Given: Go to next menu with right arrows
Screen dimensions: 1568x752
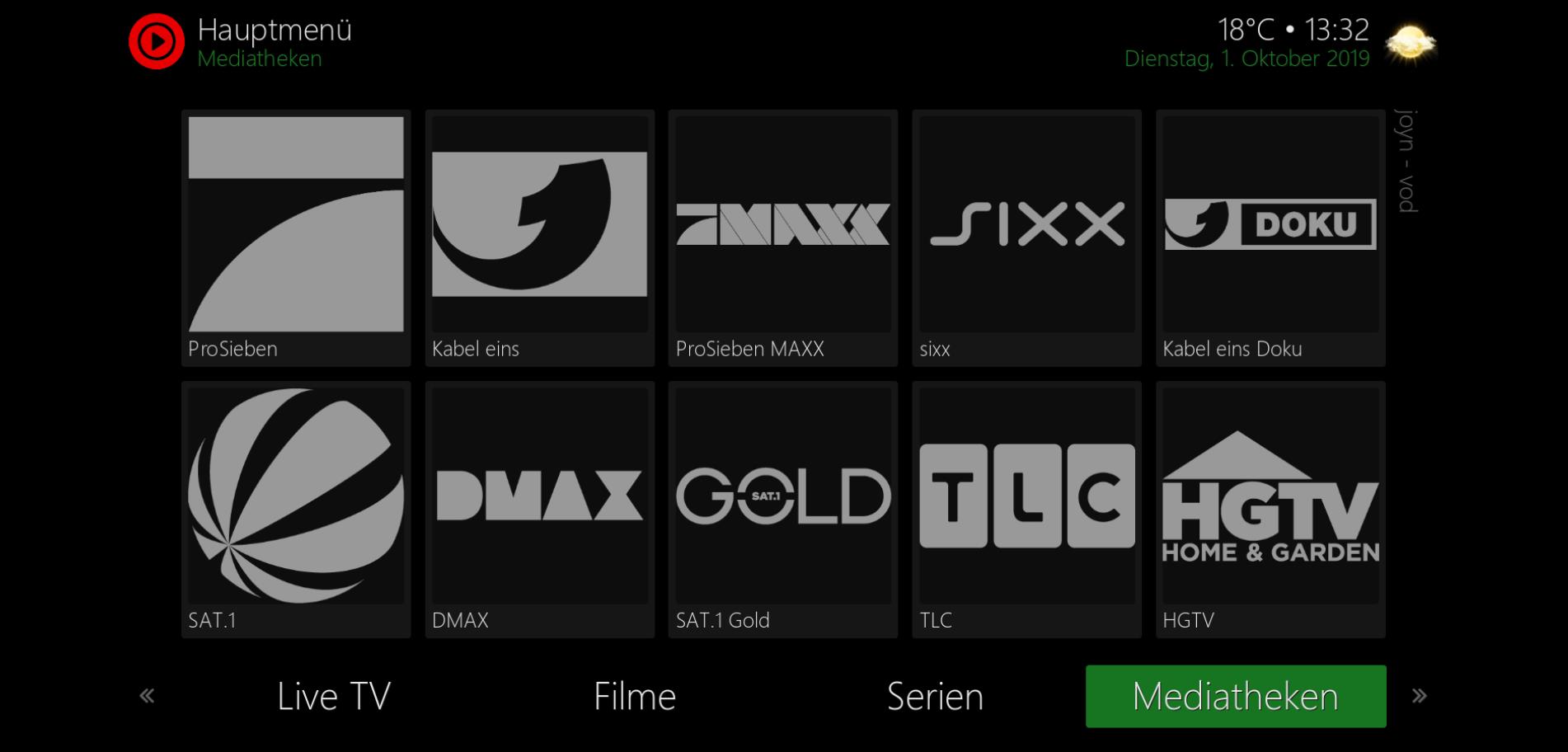Looking at the screenshot, I should 1419,696.
